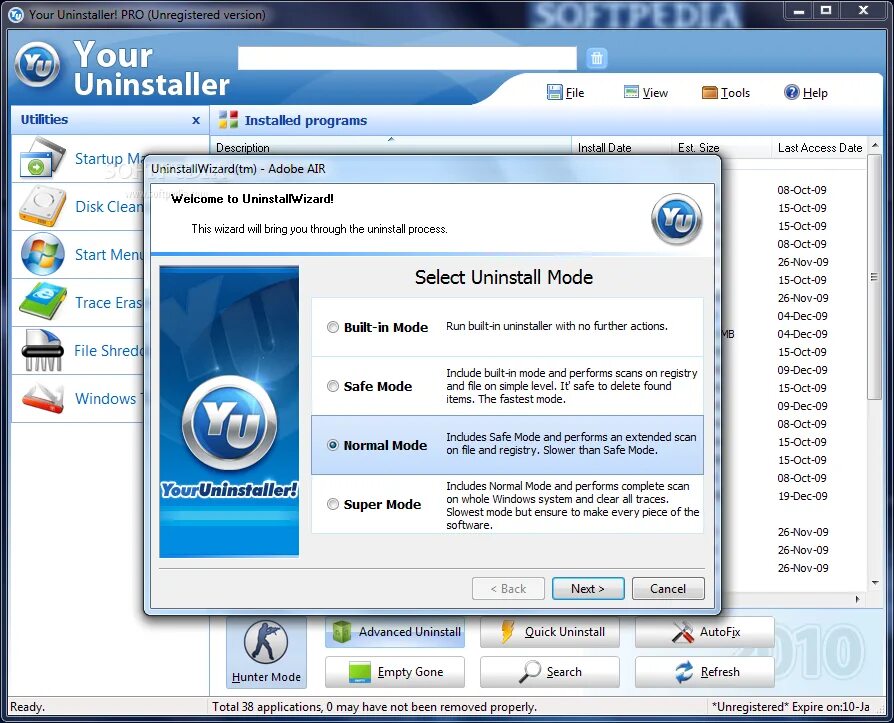
Task: Open the Tools menu
Action: pyautogui.click(x=726, y=92)
